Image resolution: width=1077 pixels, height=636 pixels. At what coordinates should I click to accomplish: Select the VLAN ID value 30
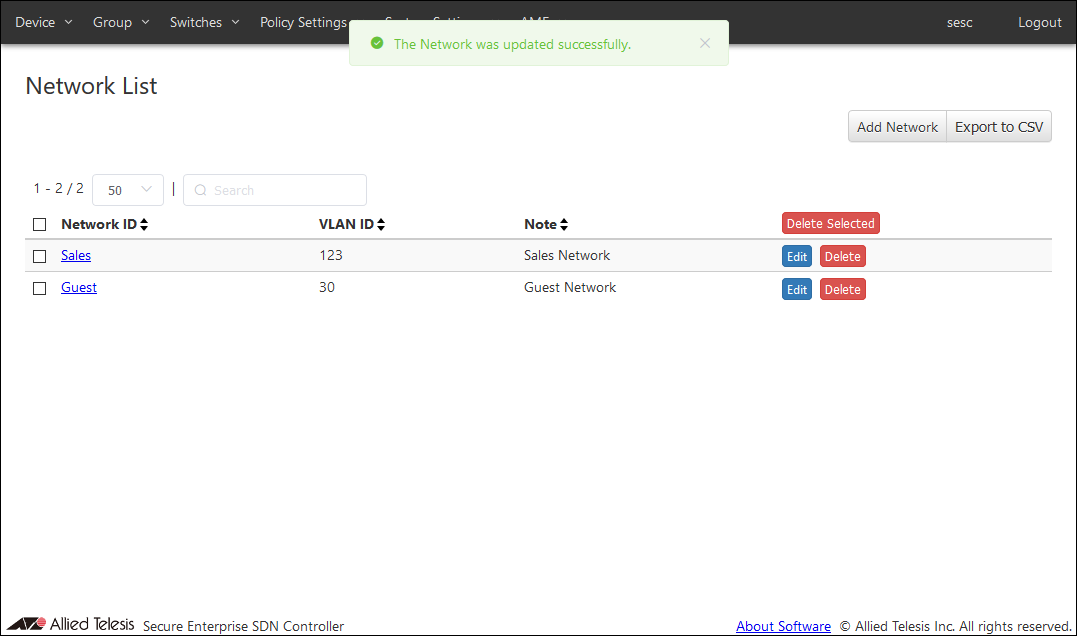[327, 287]
